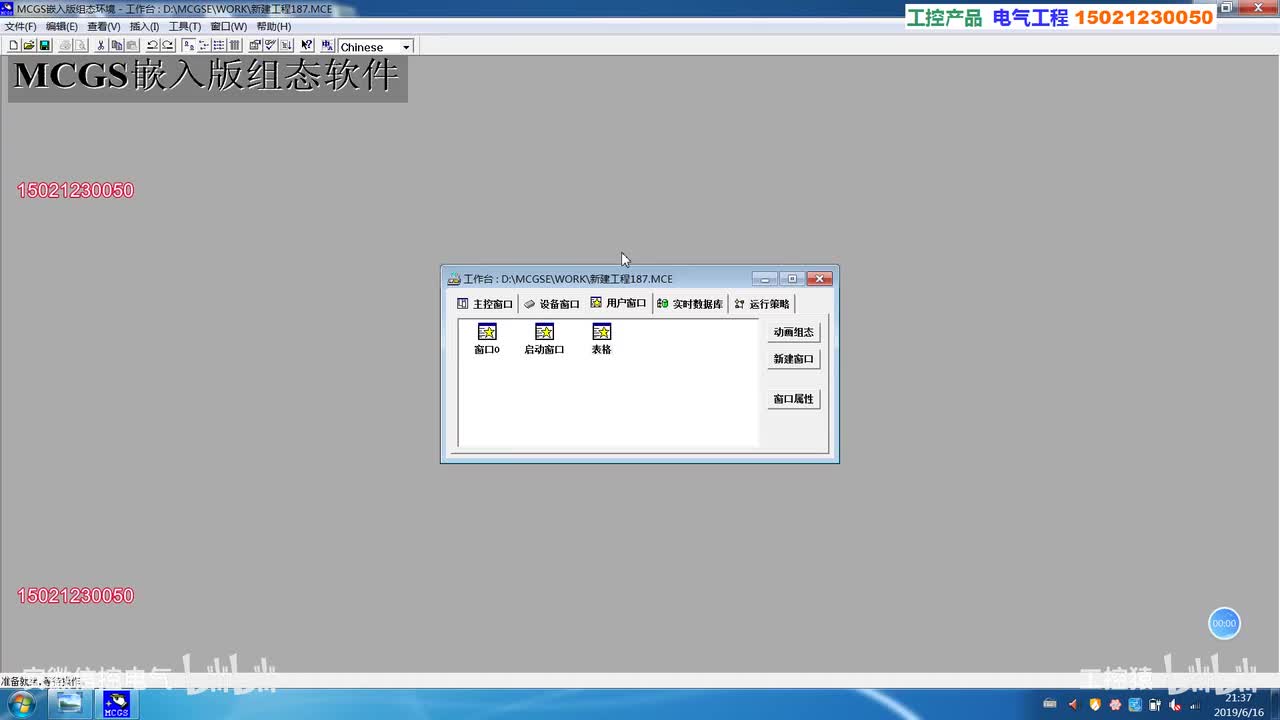Select the 表格 window icon
1280x720 pixels.
[601, 339]
